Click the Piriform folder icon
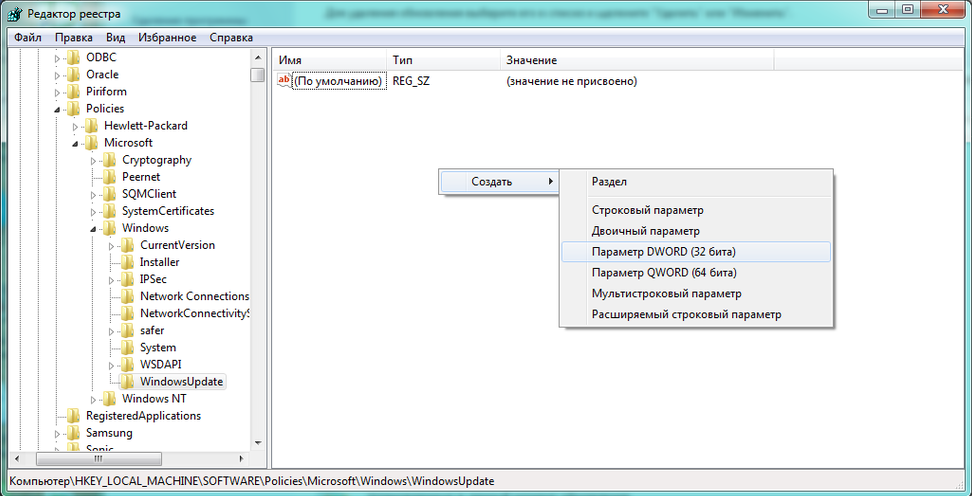 (x=74, y=92)
